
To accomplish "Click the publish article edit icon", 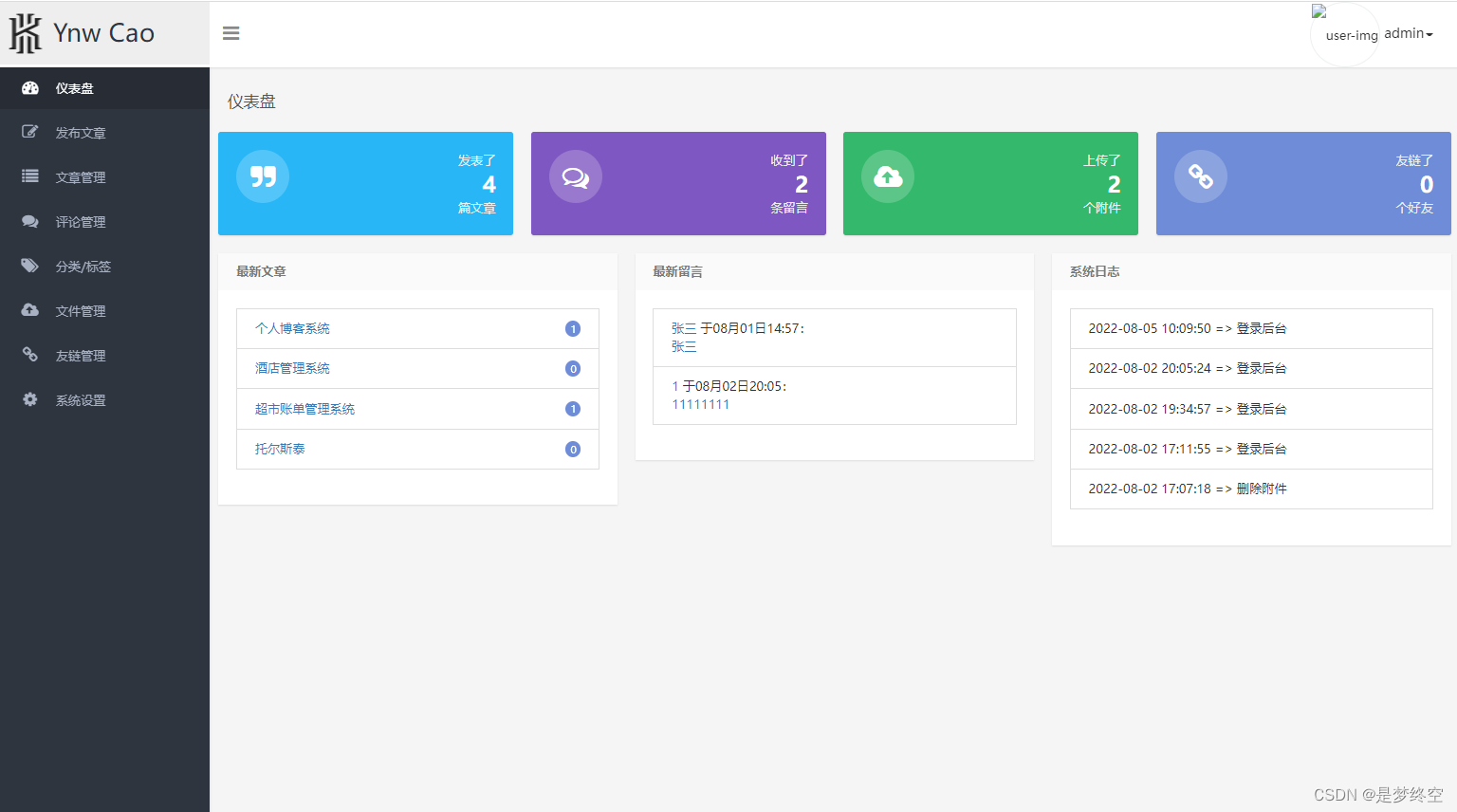I will tap(30, 132).
